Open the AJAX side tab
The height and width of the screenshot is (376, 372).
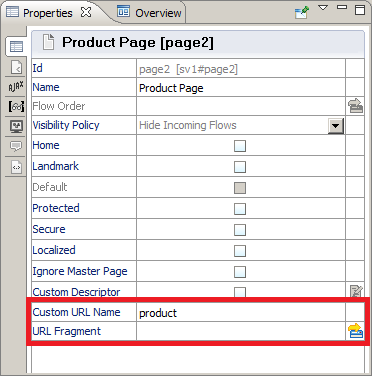pyautogui.click(x=16, y=87)
